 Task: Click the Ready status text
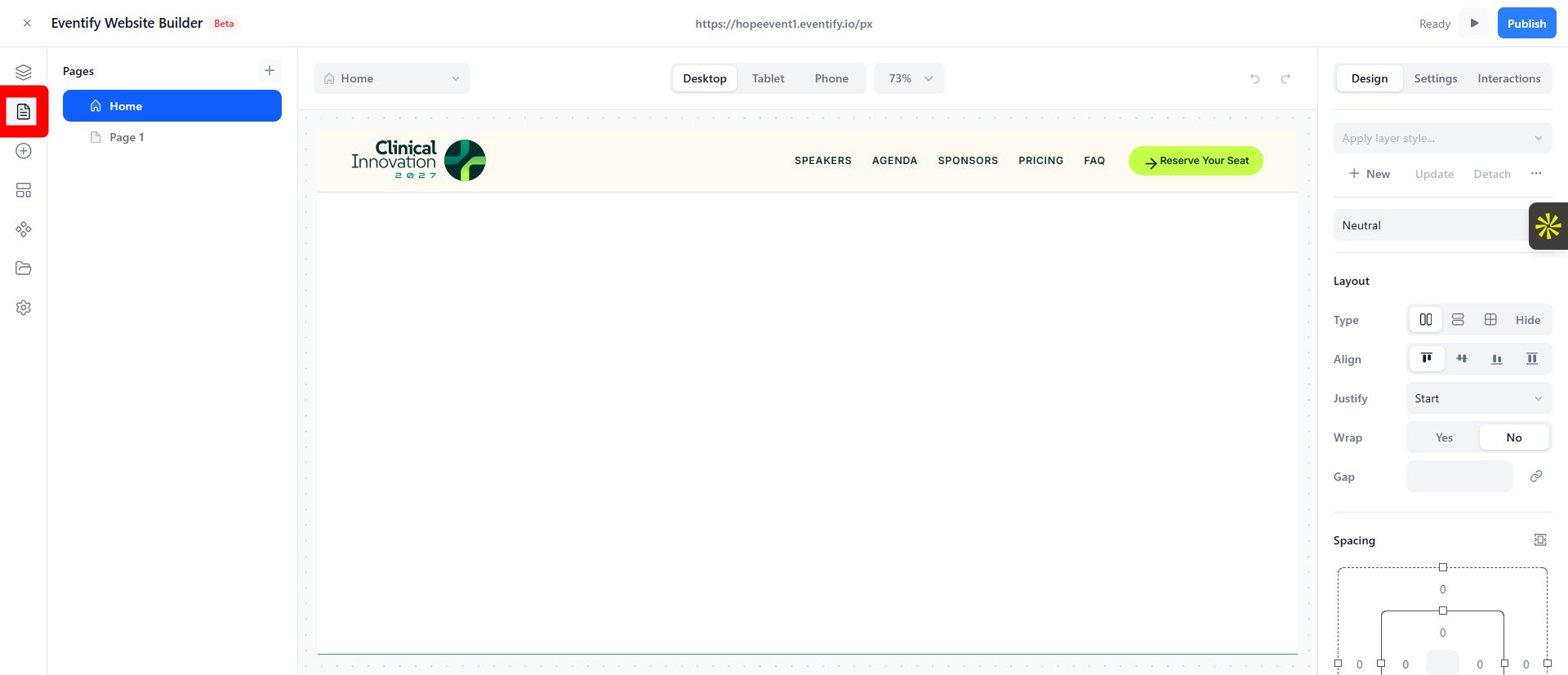[x=1435, y=24]
